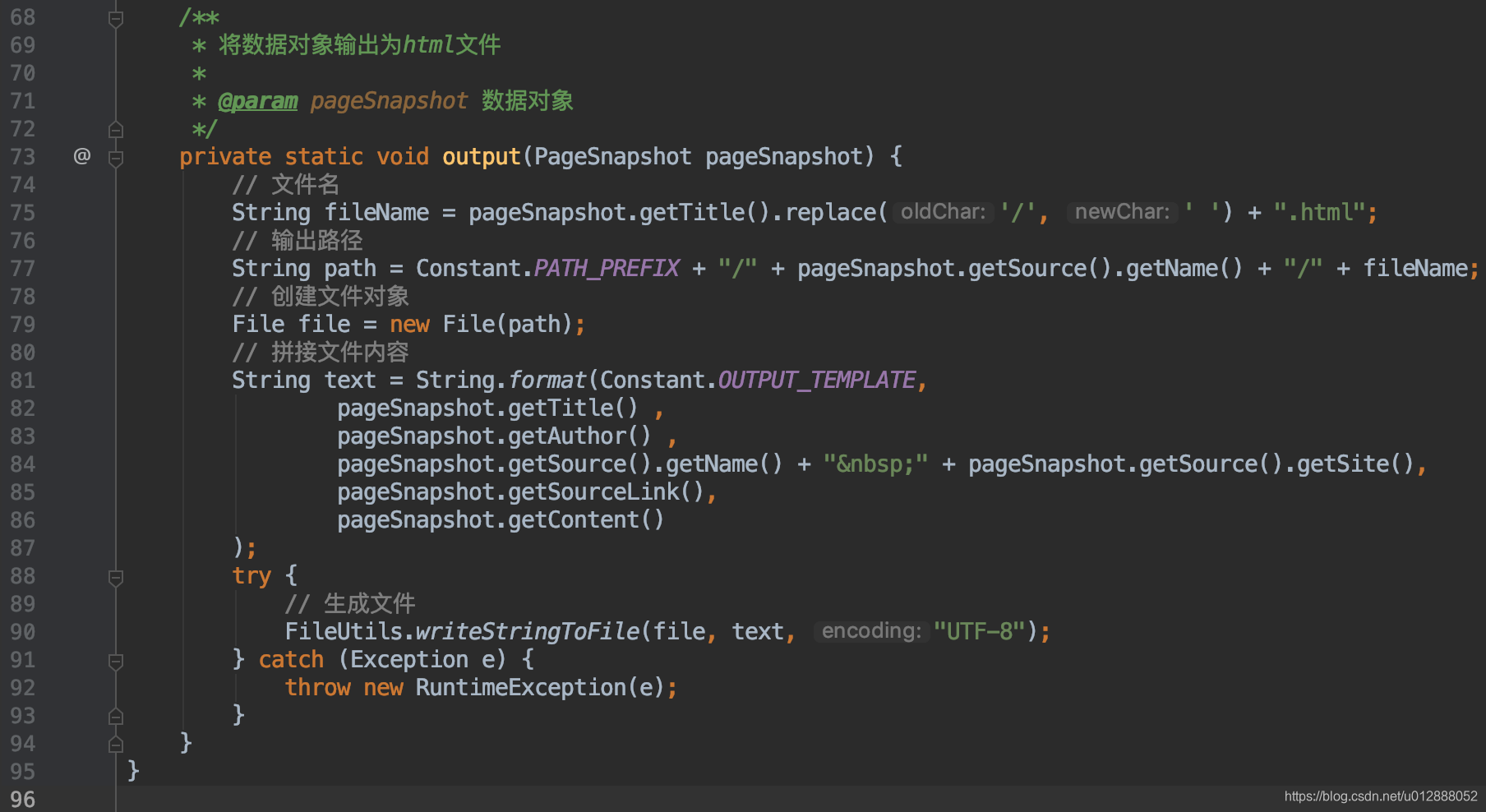
Task: Click the fold end marker at line 72
Action: click(x=116, y=130)
